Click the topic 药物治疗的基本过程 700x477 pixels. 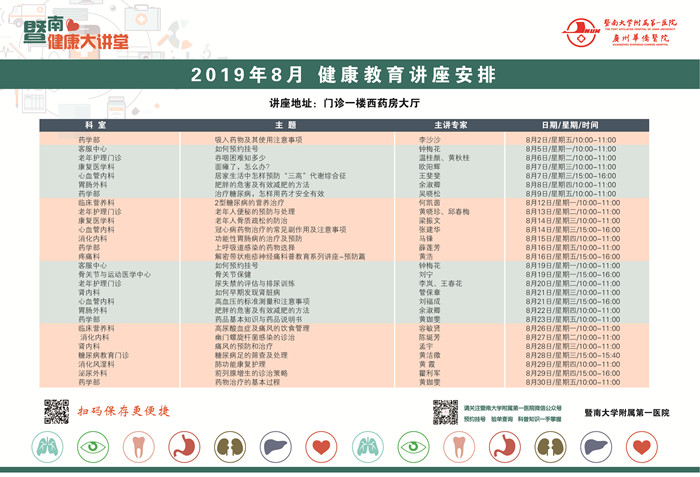point(247,382)
